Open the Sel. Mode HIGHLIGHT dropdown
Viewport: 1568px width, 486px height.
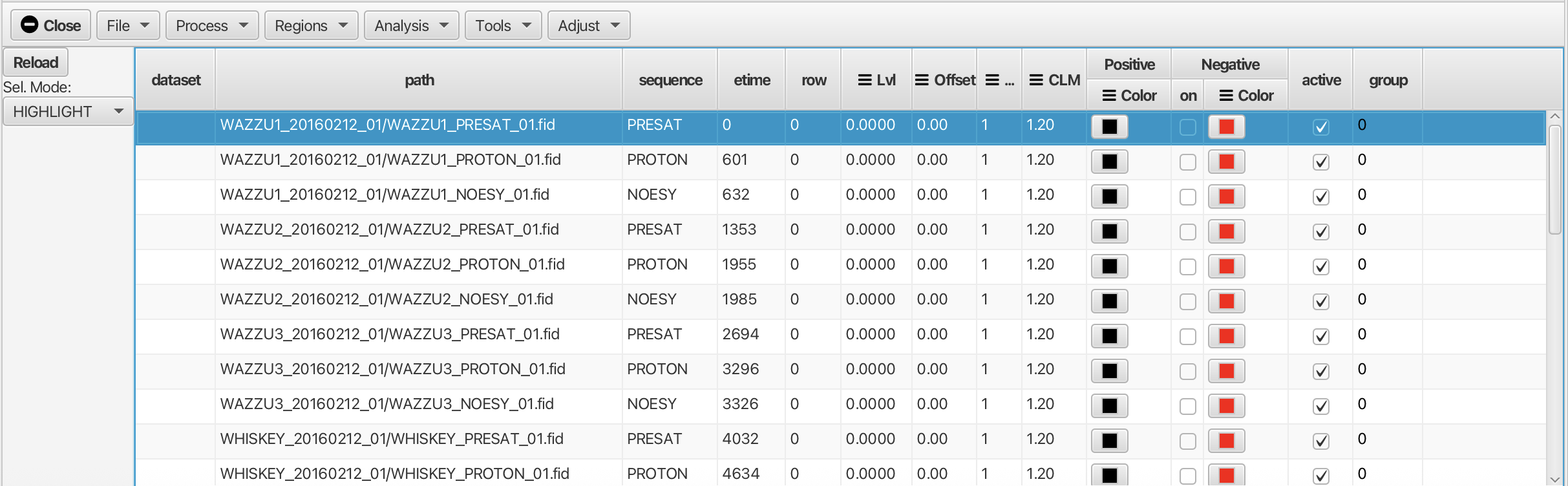pos(68,112)
